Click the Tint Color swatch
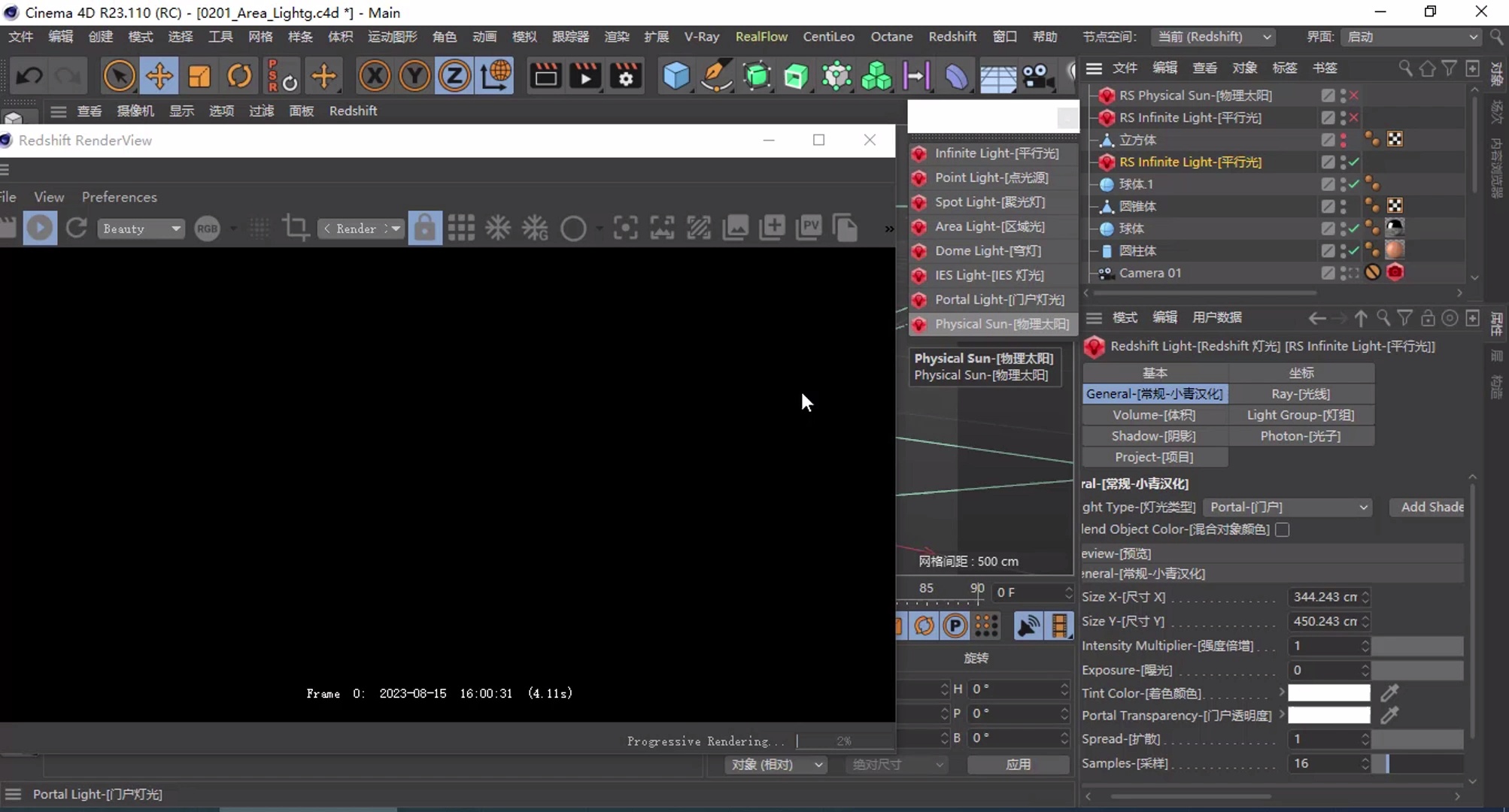The width and height of the screenshot is (1509, 812). point(1328,692)
